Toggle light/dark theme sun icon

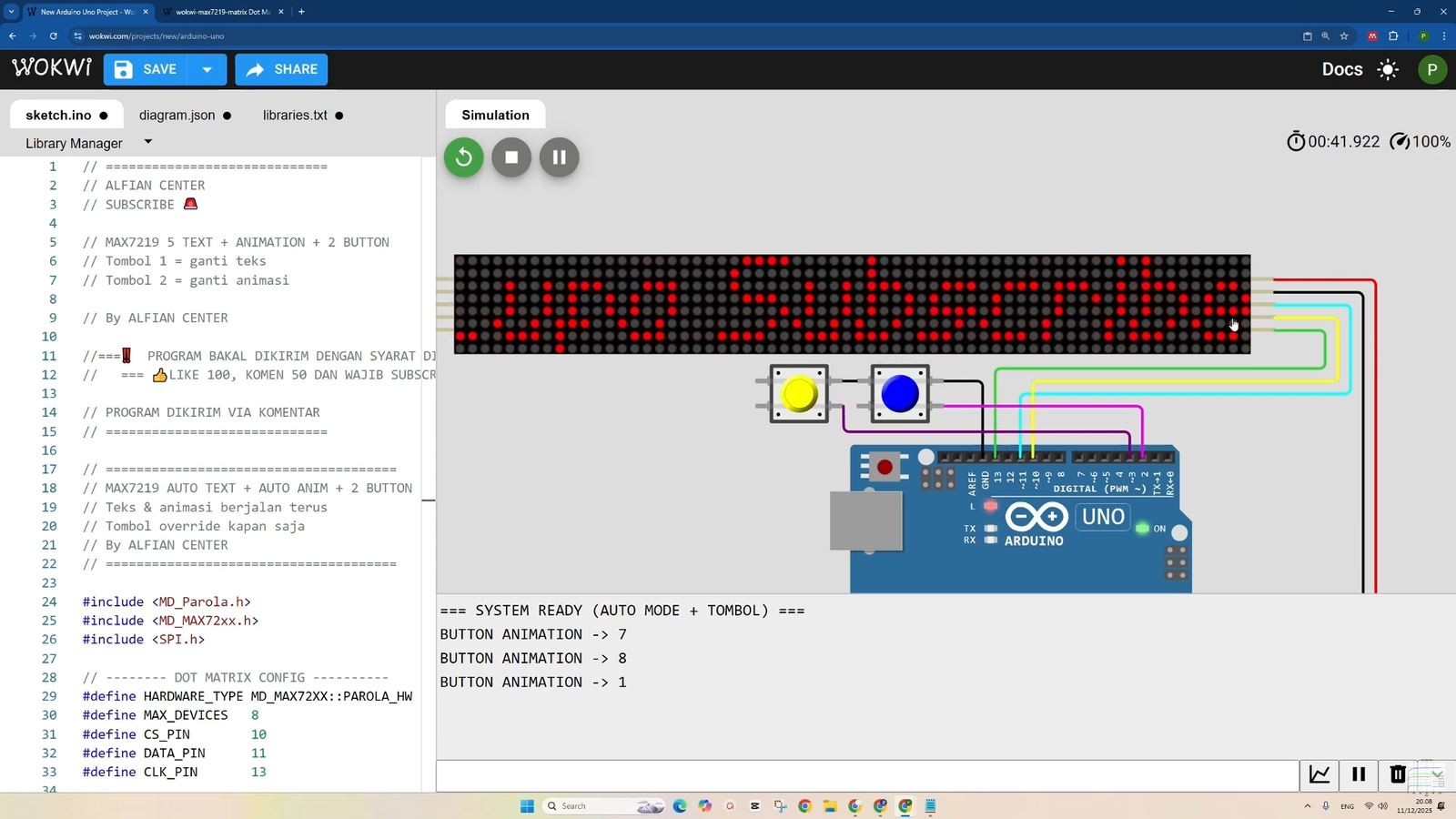[1388, 69]
